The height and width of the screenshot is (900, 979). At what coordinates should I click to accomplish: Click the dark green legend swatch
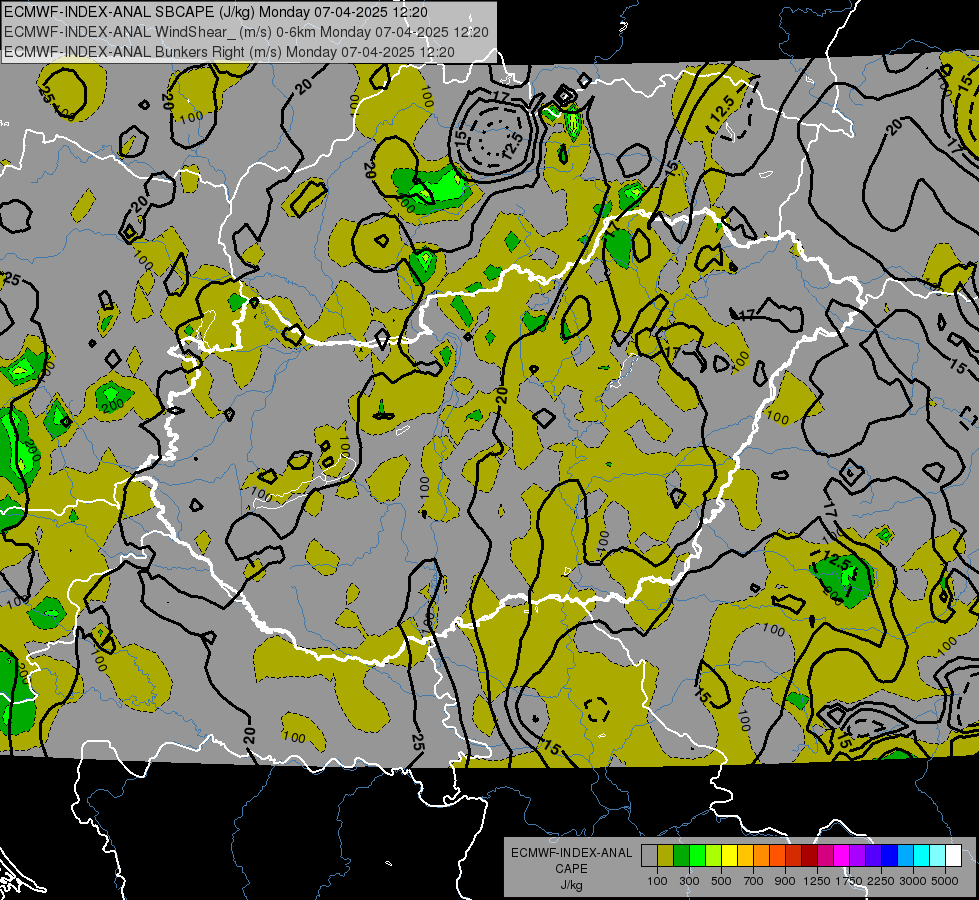681,856
